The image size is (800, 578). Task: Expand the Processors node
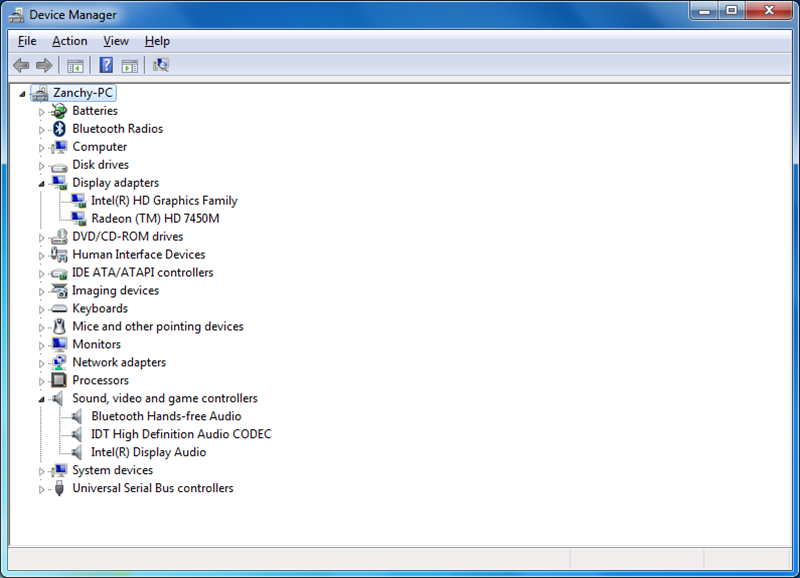41,381
